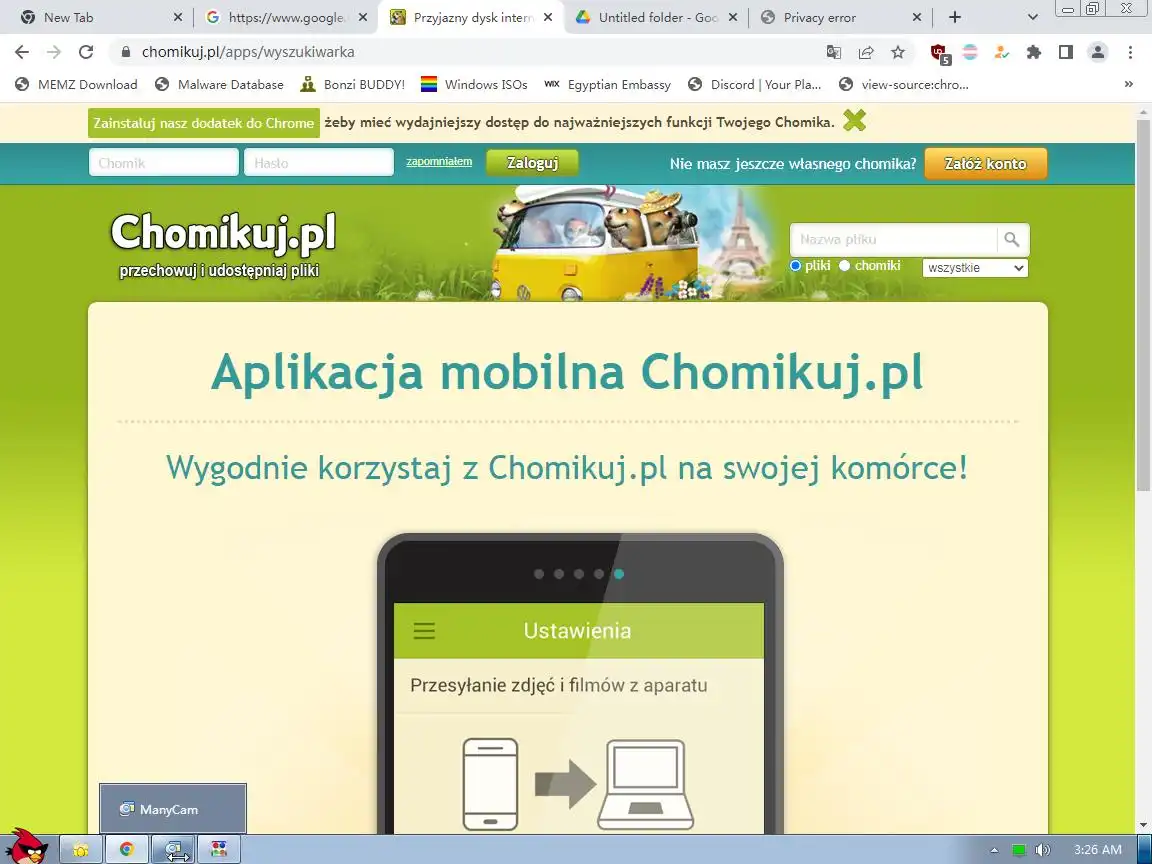
Task: Click the address bar URL
Action: 248,52
